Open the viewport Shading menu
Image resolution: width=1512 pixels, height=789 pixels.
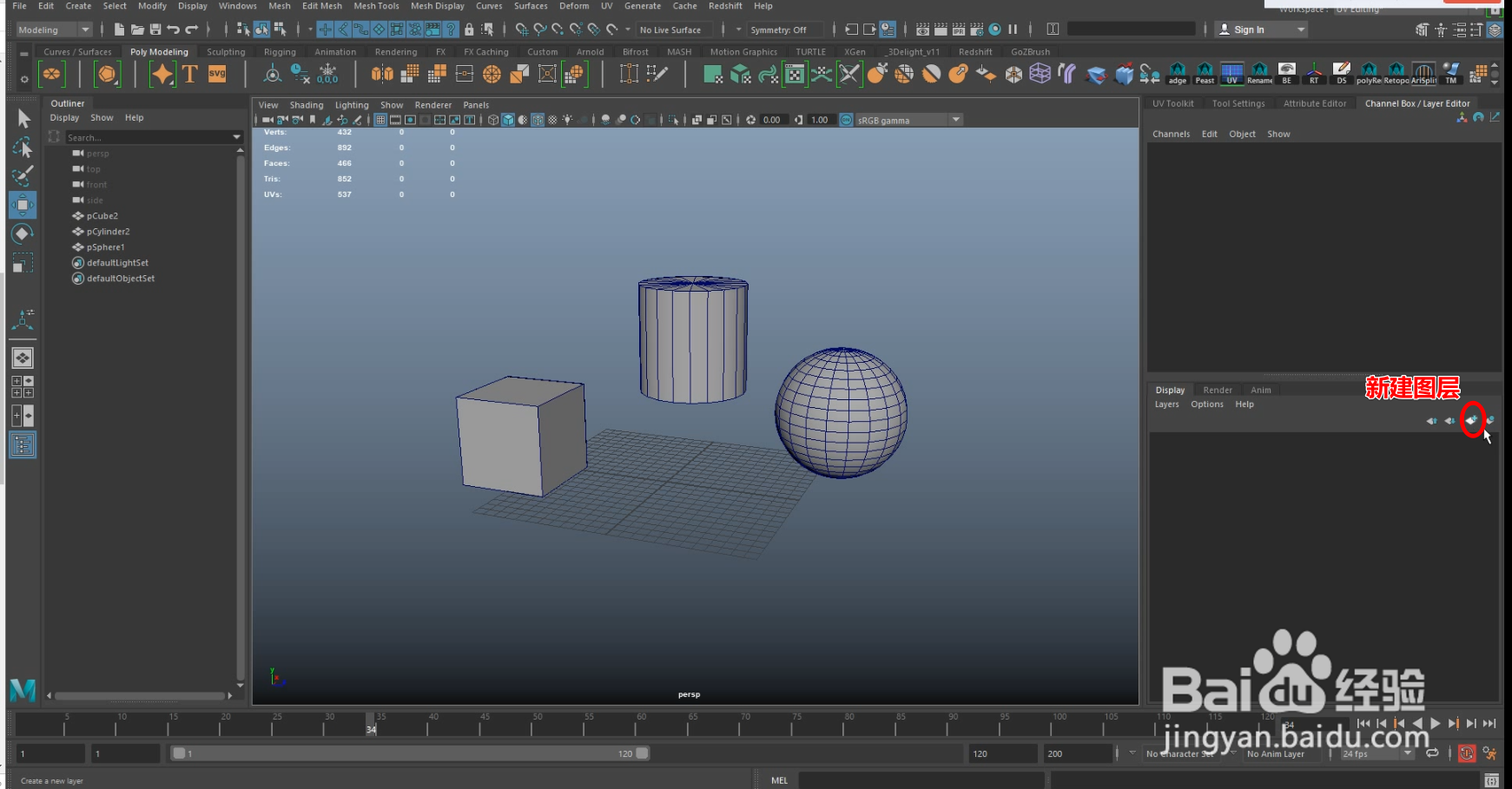tap(306, 105)
